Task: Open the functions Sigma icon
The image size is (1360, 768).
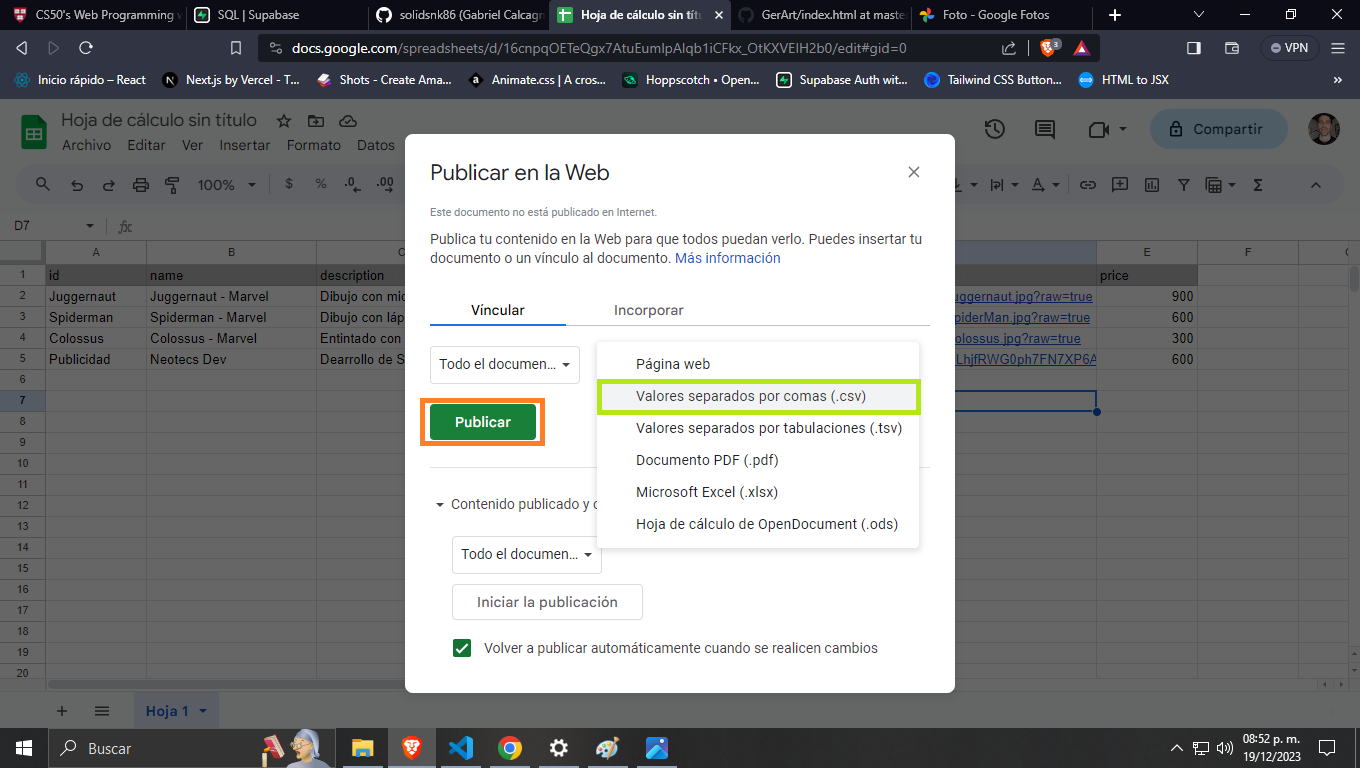Action: pos(1258,185)
